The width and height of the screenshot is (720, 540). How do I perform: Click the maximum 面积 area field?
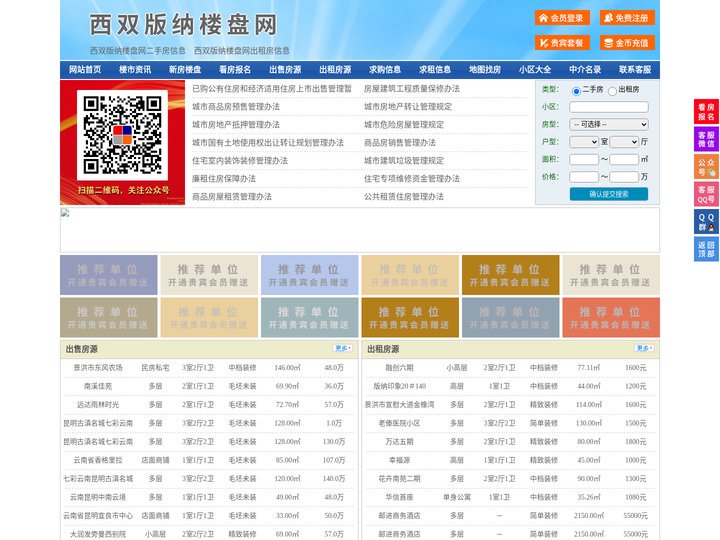(x=624, y=159)
